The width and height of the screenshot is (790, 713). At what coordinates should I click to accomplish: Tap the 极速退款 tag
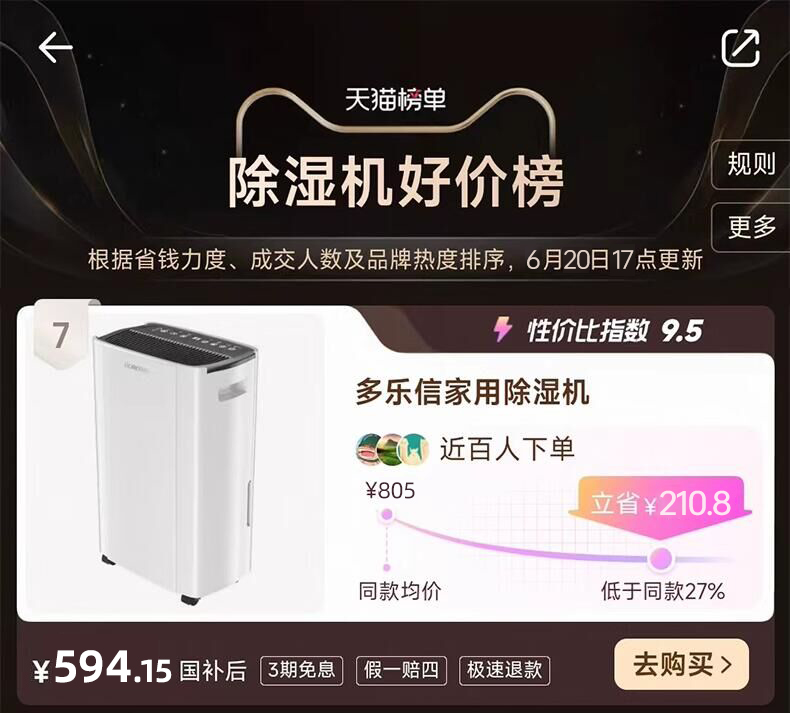tap(504, 670)
